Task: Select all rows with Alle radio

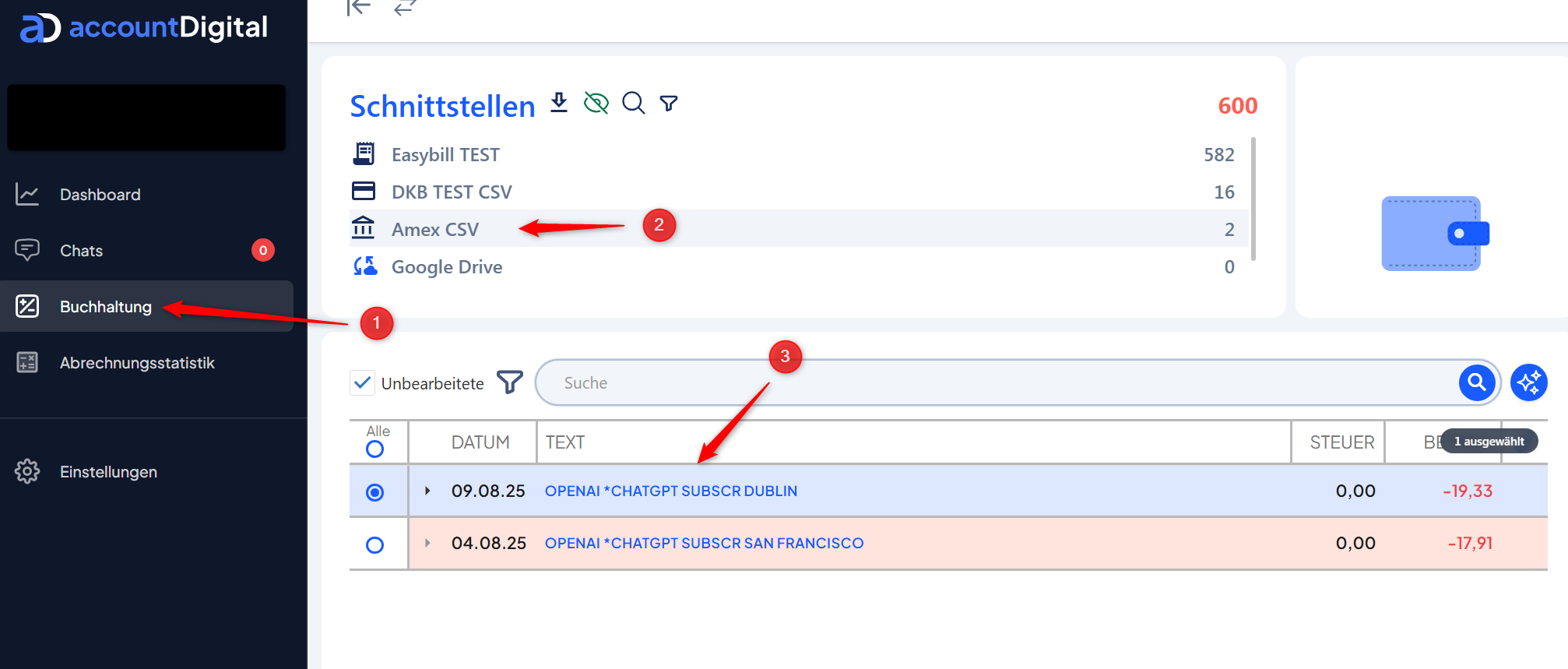Action: 375,449
